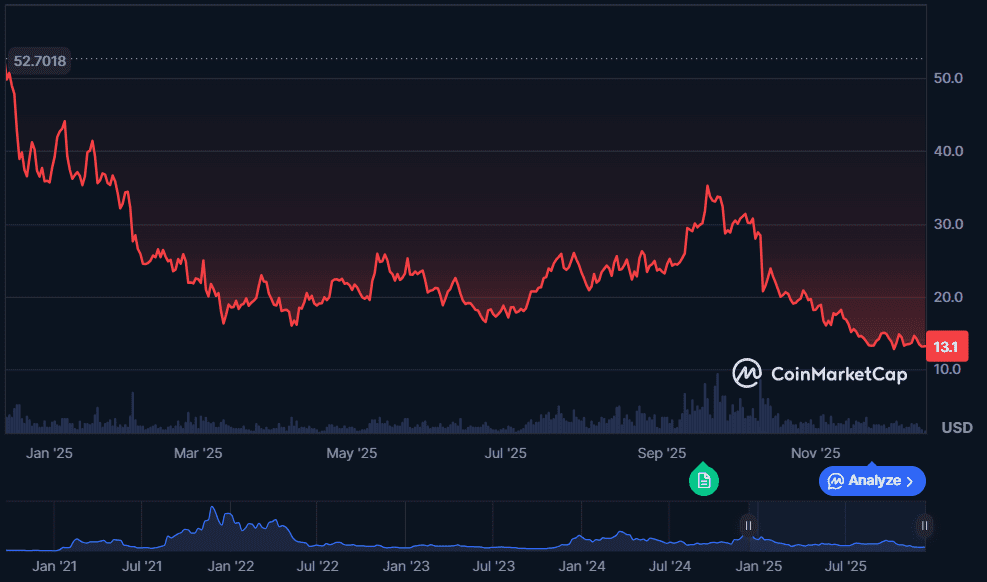987x582 pixels.
Task: Select Jan '24 on the overview timeline
Action: (x=582, y=566)
